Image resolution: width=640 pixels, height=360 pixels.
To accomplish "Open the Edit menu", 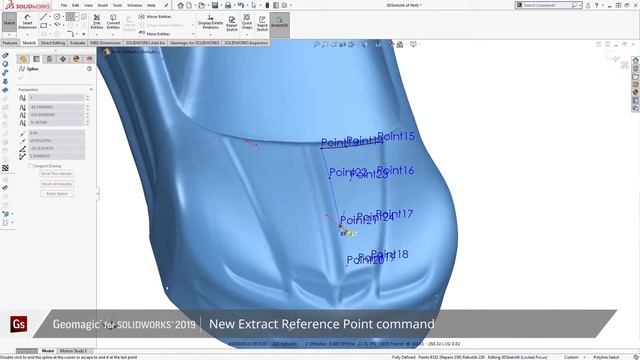I will click(x=76, y=5).
